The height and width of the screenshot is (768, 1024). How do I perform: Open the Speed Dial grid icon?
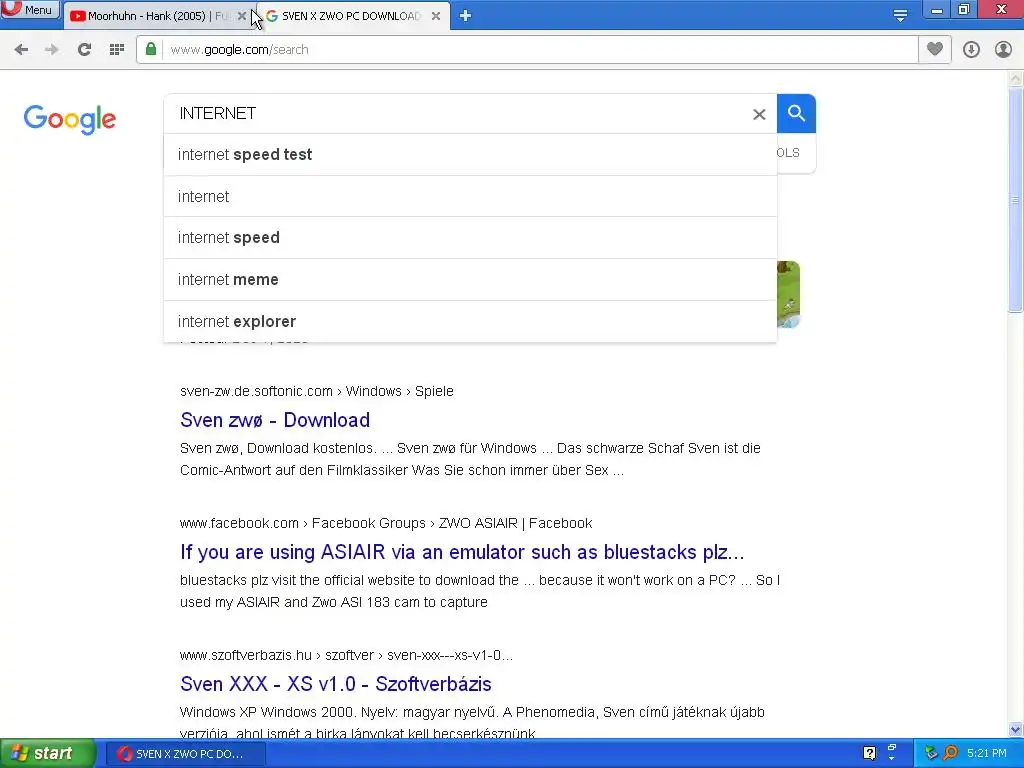117,50
